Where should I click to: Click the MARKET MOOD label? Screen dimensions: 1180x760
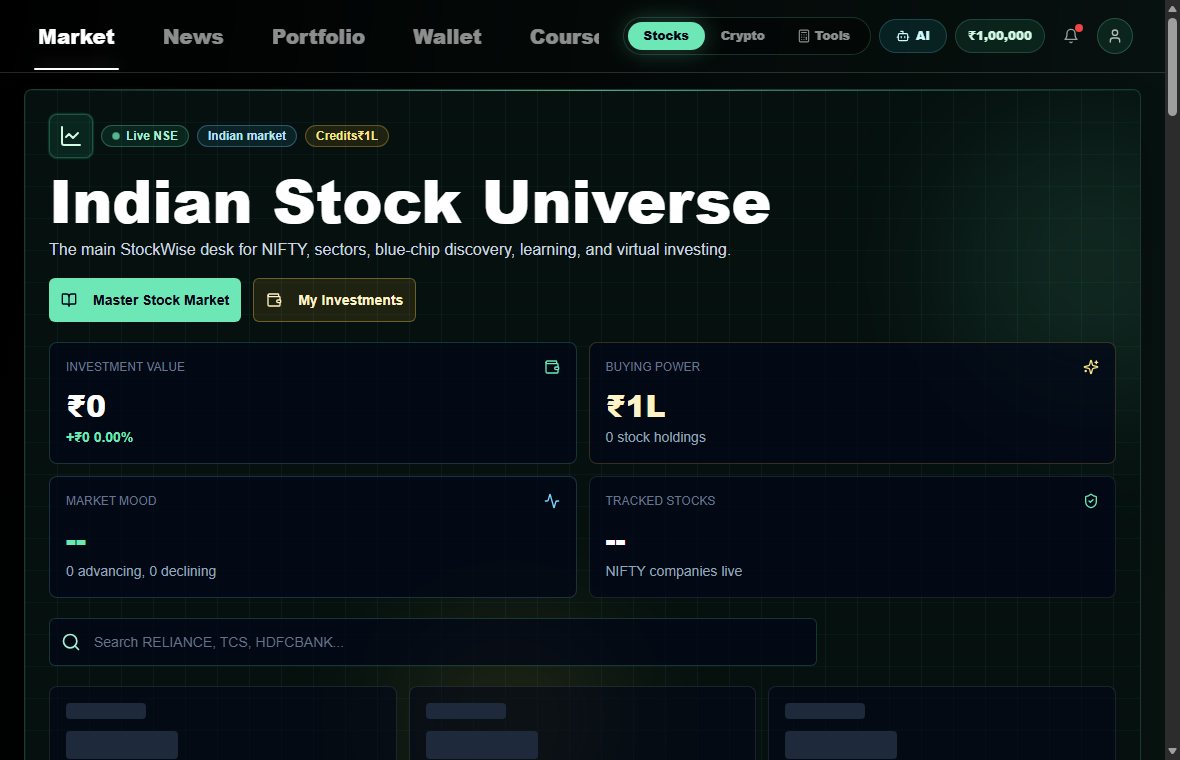click(111, 501)
